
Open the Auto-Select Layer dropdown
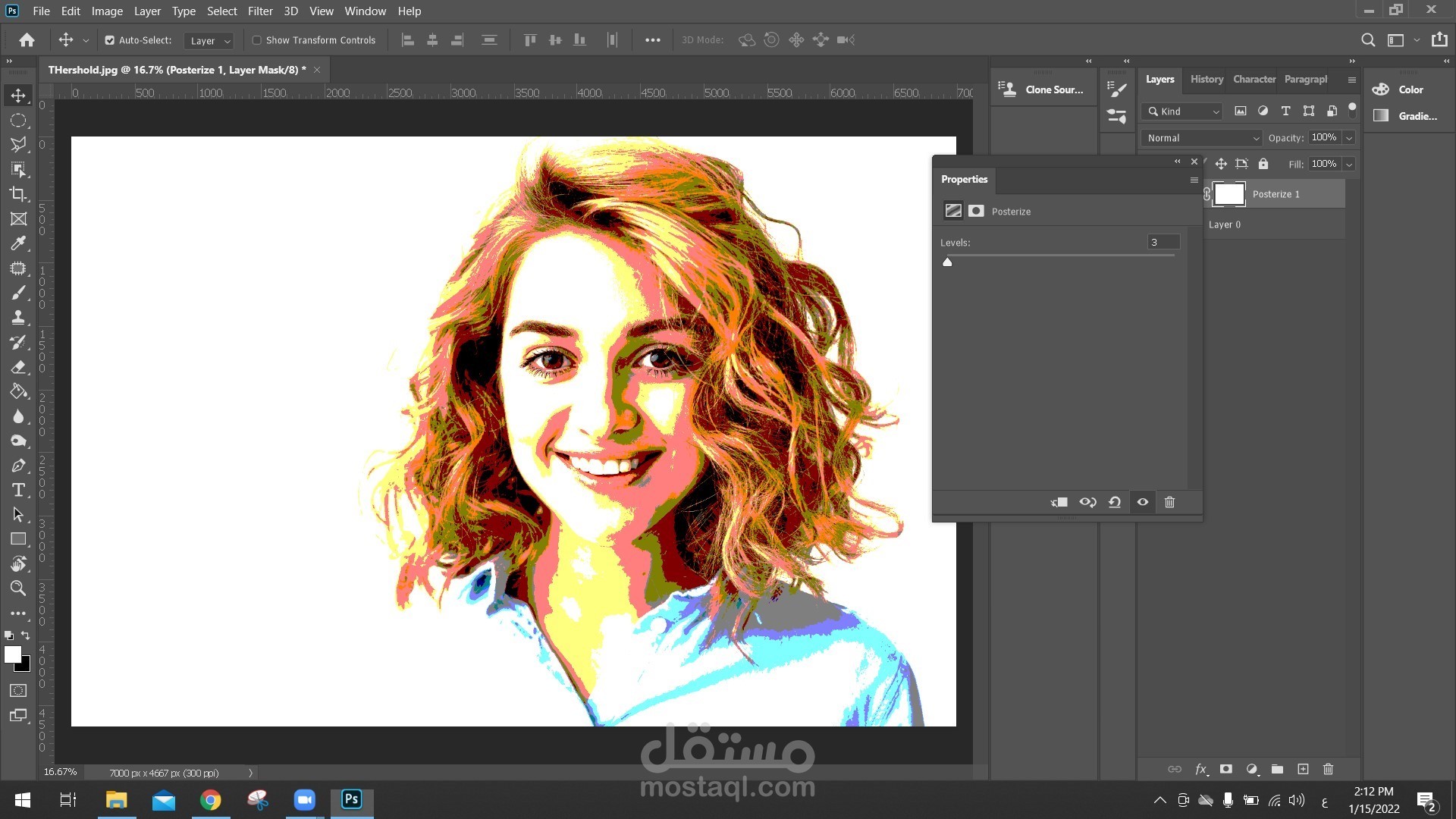coord(209,41)
